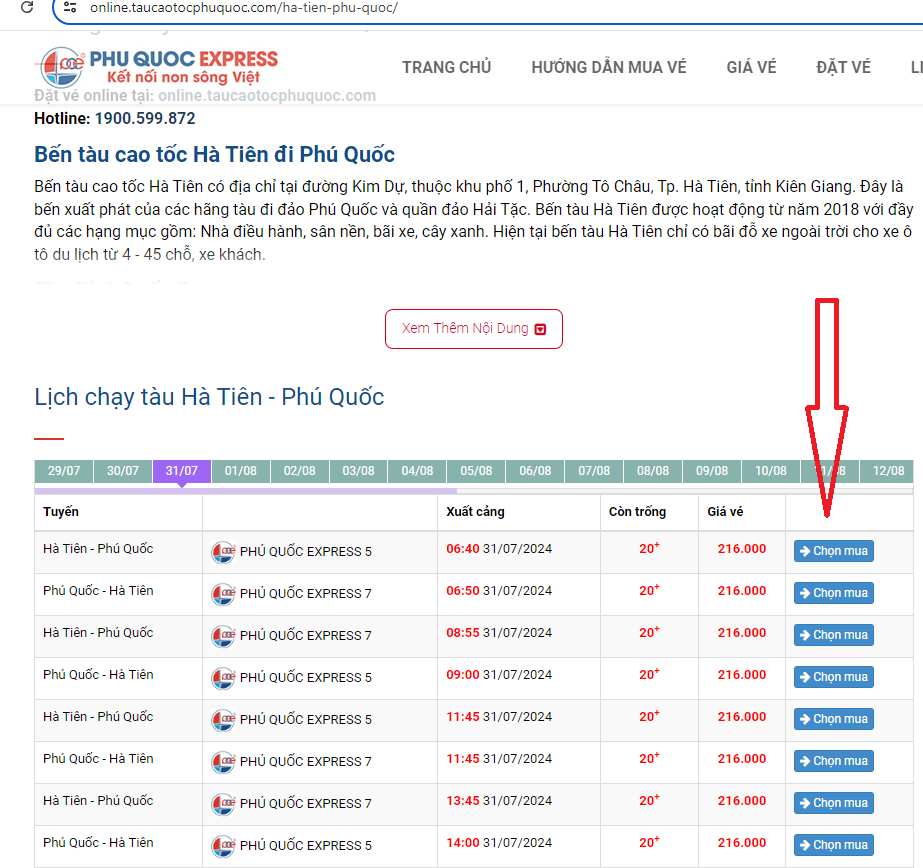Open site information icon in address bar
This screenshot has width=923, height=868.
(70, 8)
